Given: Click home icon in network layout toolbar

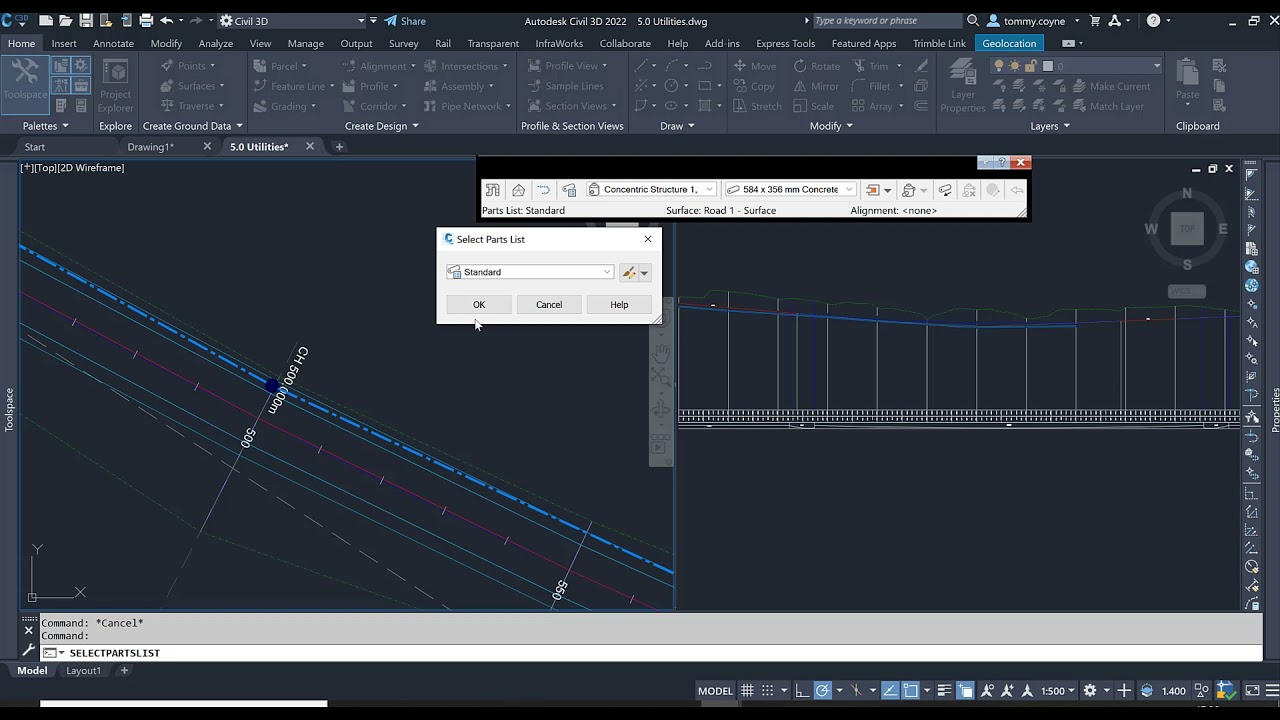Looking at the screenshot, I should tap(518, 190).
